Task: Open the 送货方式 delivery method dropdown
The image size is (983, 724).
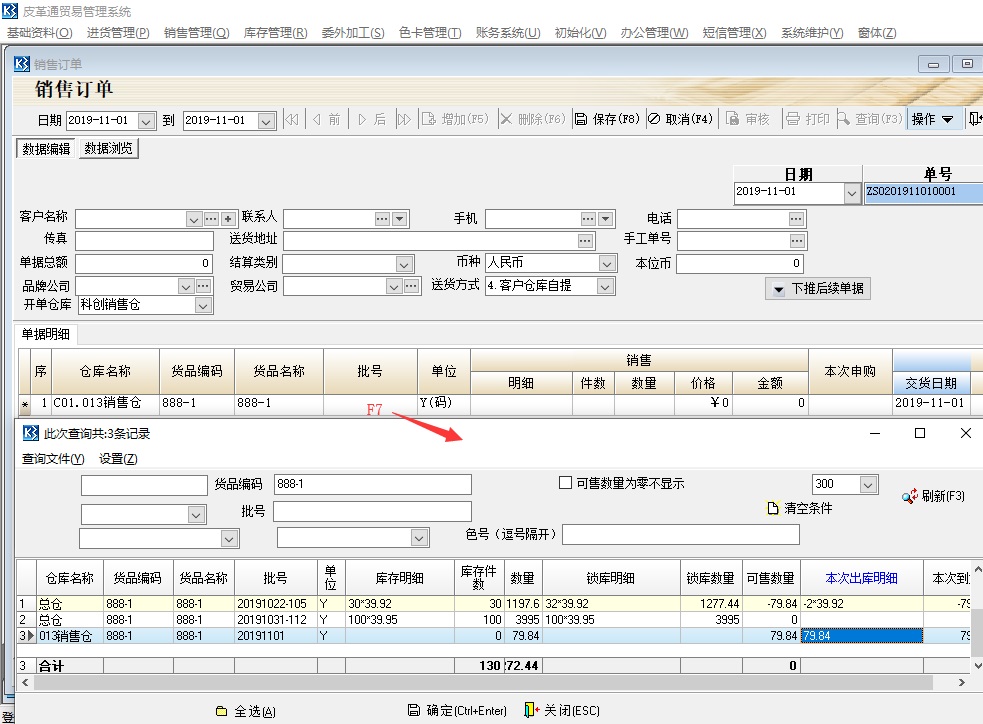Action: click(x=604, y=286)
